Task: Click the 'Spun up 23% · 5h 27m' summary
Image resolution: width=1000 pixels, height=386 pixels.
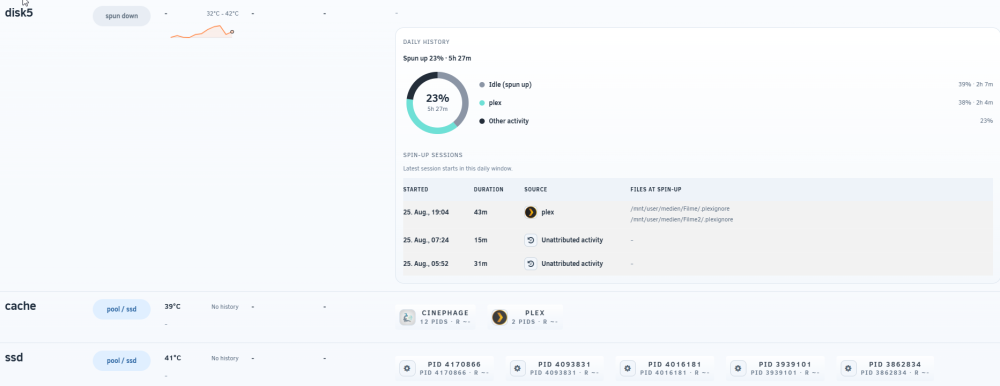Action: click(437, 58)
